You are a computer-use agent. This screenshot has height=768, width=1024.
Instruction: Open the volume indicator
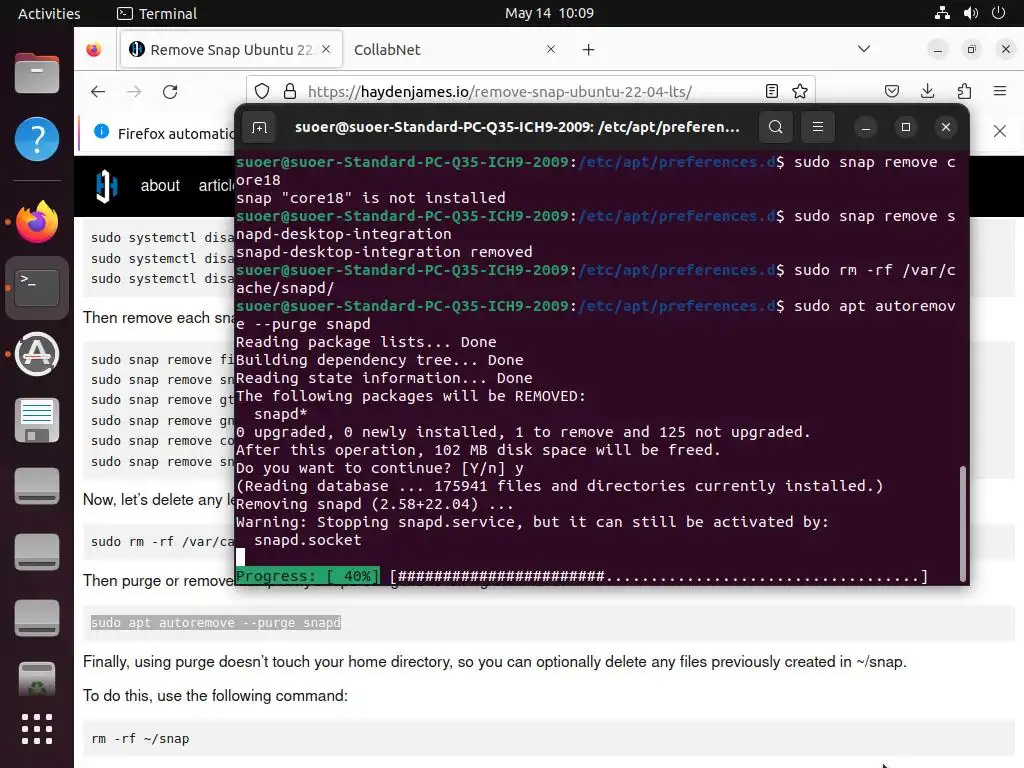pos(971,13)
